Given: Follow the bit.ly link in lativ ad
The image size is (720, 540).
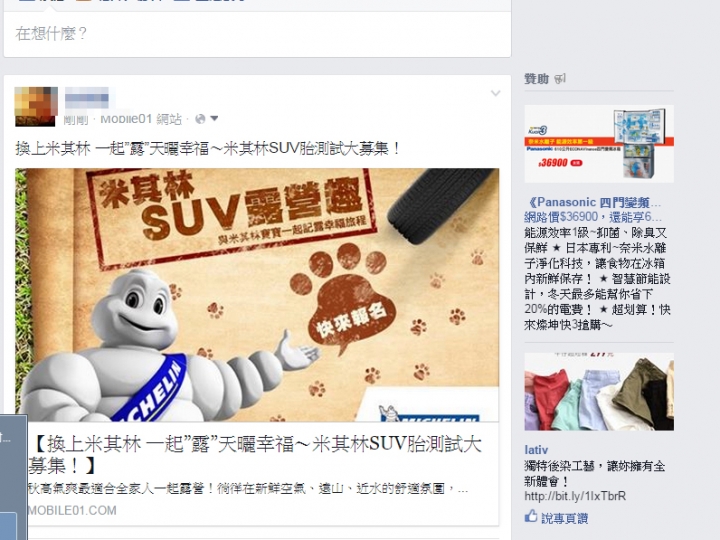Looking at the screenshot, I should click(x=575, y=496).
